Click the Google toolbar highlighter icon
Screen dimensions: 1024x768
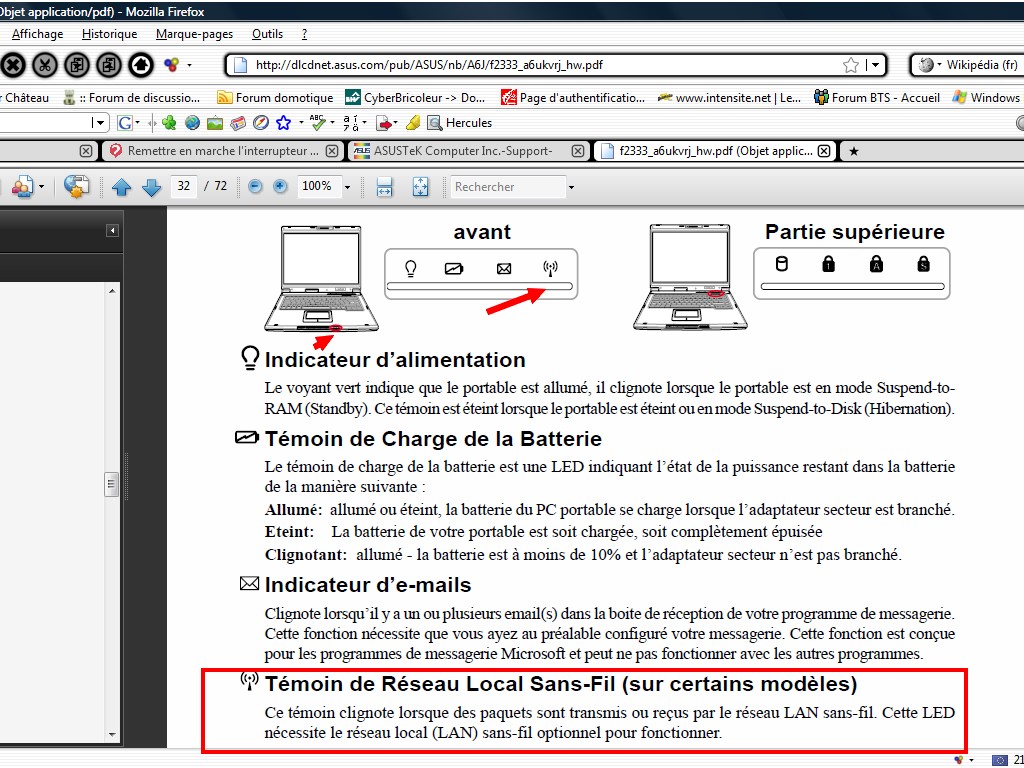(x=412, y=123)
